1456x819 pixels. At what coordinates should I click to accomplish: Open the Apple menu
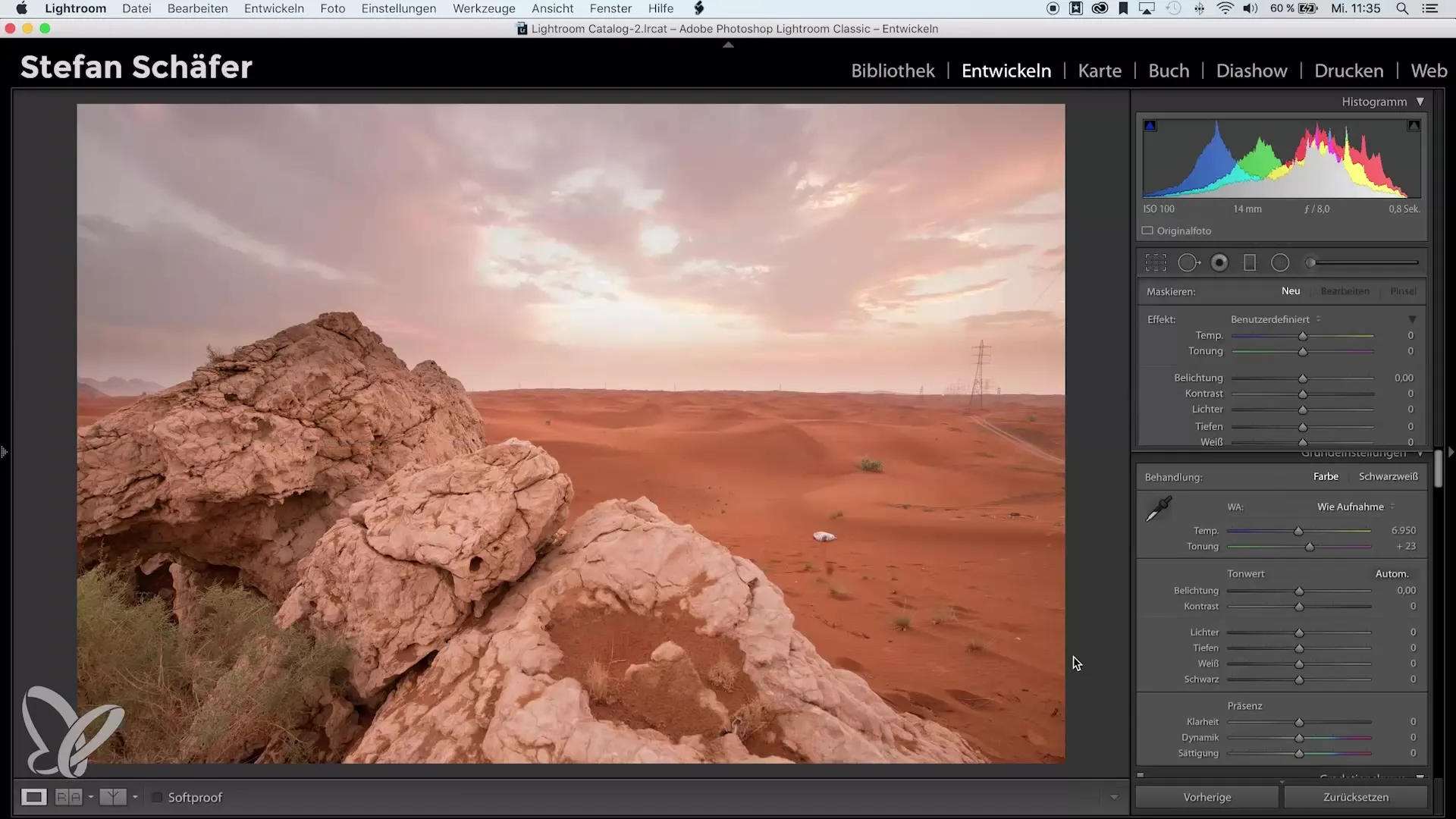[22, 8]
